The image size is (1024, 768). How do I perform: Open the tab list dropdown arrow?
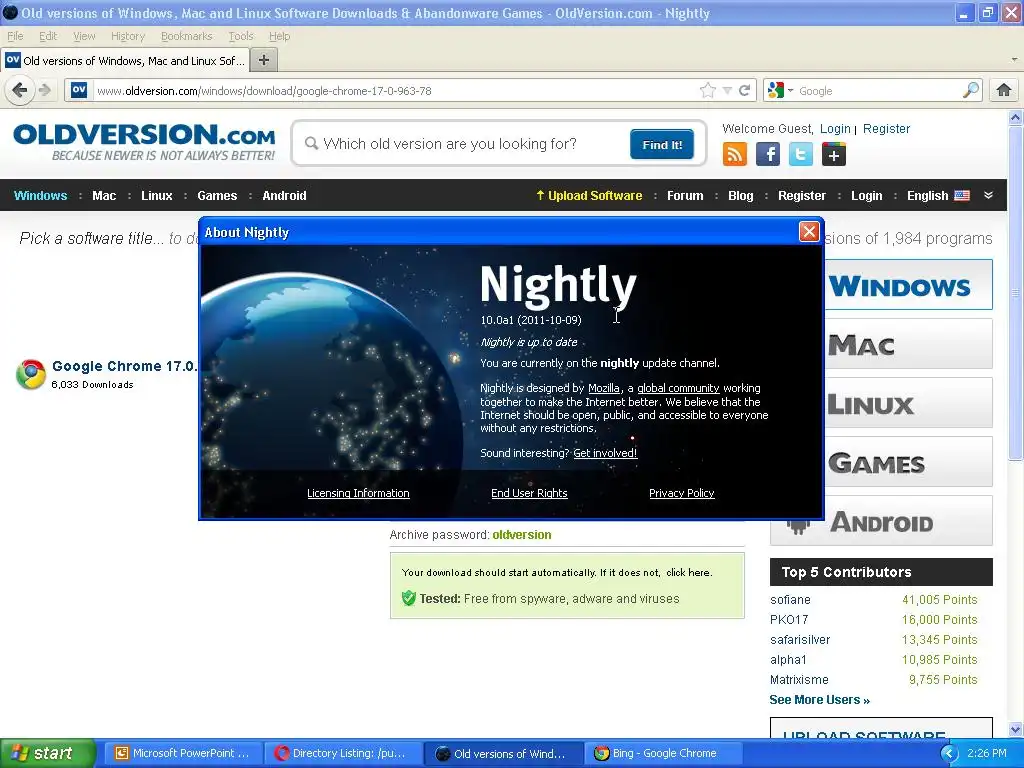(1014, 60)
